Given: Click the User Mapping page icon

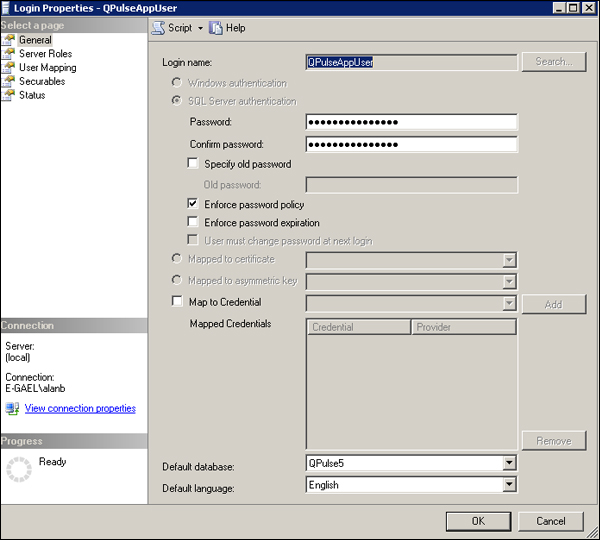Looking at the screenshot, I should (x=8, y=67).
